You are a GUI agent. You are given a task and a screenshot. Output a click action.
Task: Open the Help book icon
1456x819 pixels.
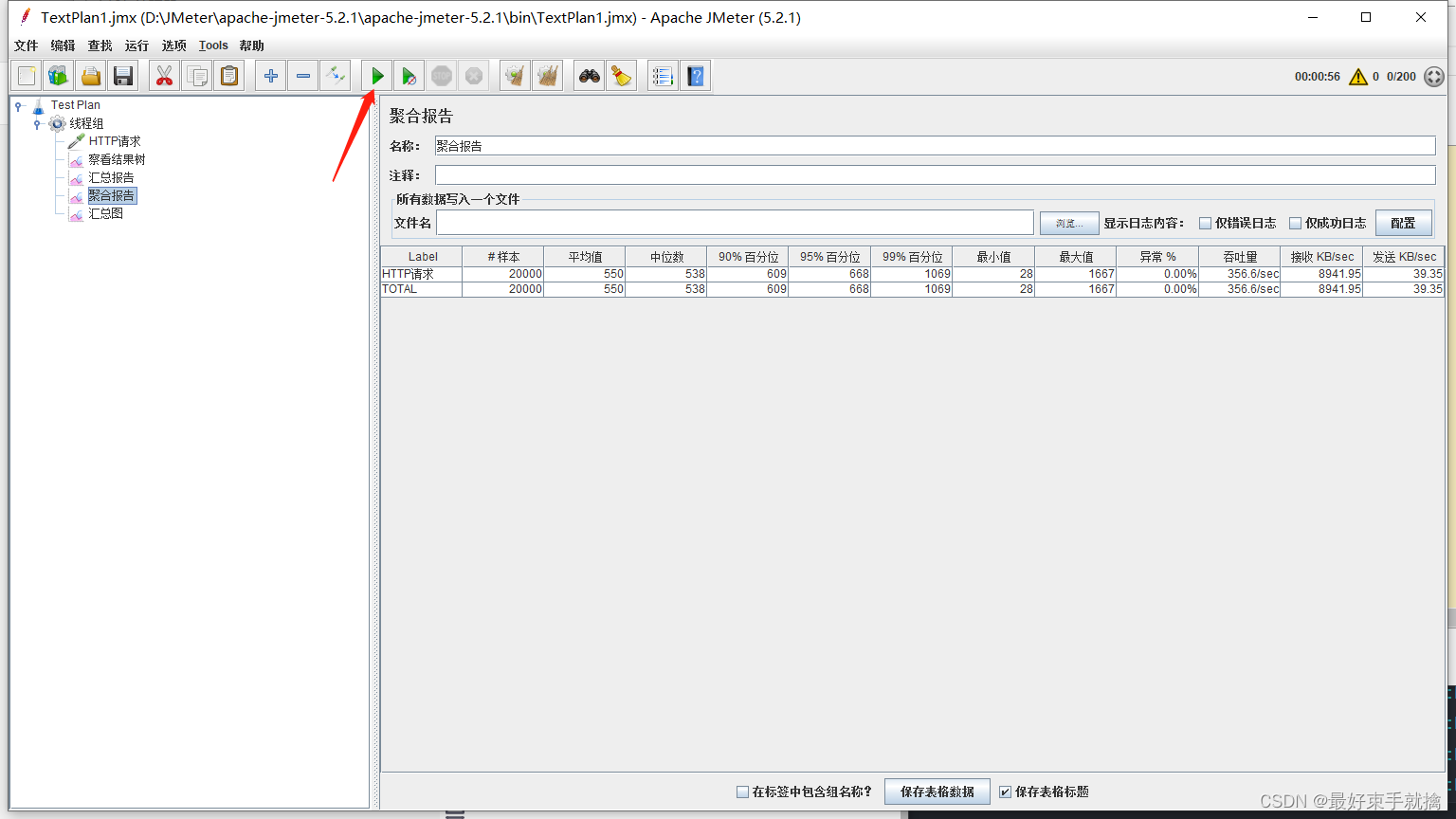(x=696, y=76)
